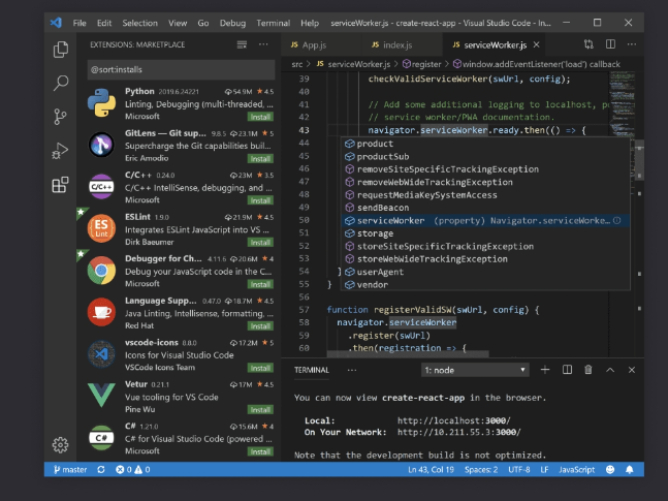
Task: Open terminal panel more tabs ellipsis
Action: pos(352,370)
